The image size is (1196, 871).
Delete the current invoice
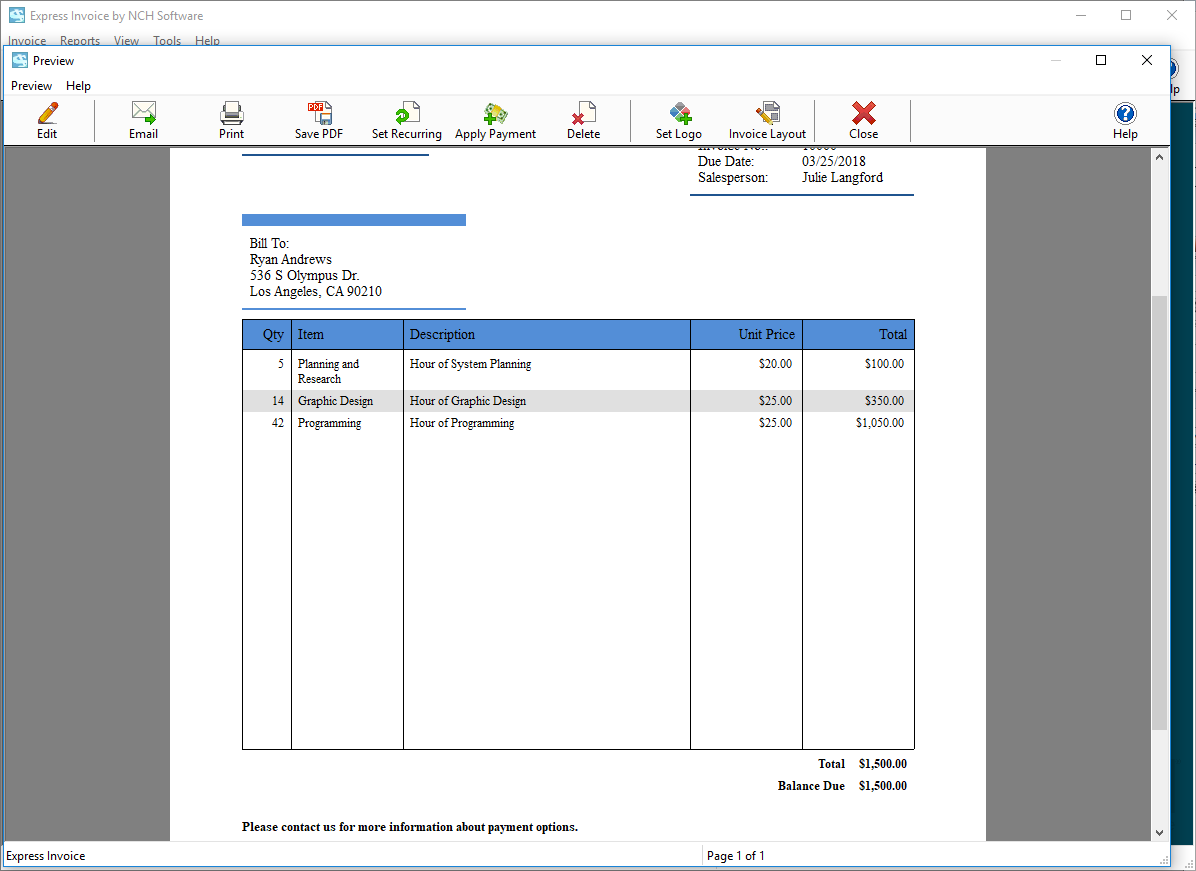[583, 119]
